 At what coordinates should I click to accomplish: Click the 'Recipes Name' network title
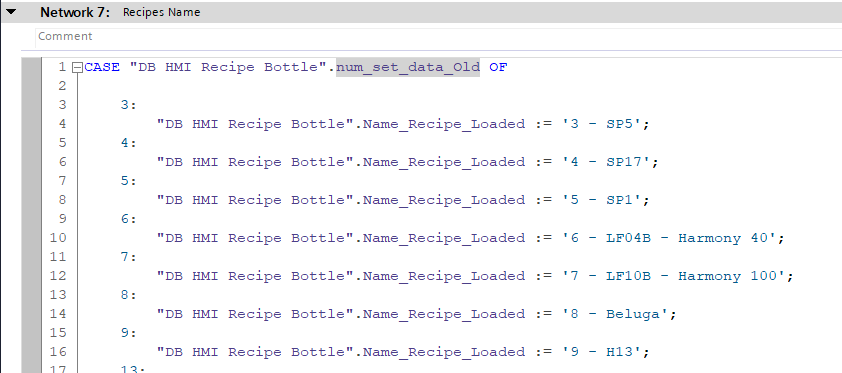tap(162, 12)
